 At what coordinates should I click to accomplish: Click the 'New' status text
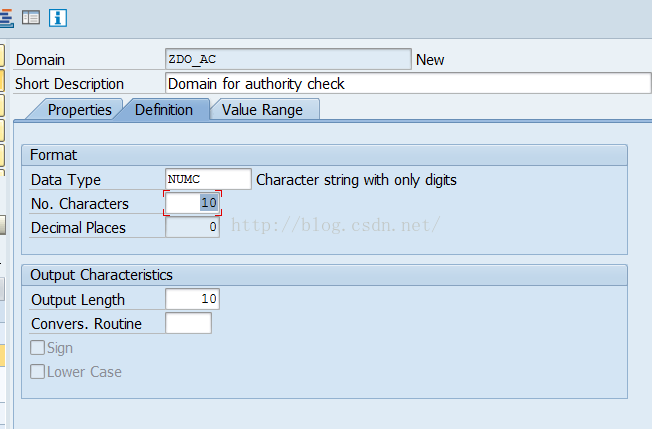pyautogui.click(x=430, y=60)
